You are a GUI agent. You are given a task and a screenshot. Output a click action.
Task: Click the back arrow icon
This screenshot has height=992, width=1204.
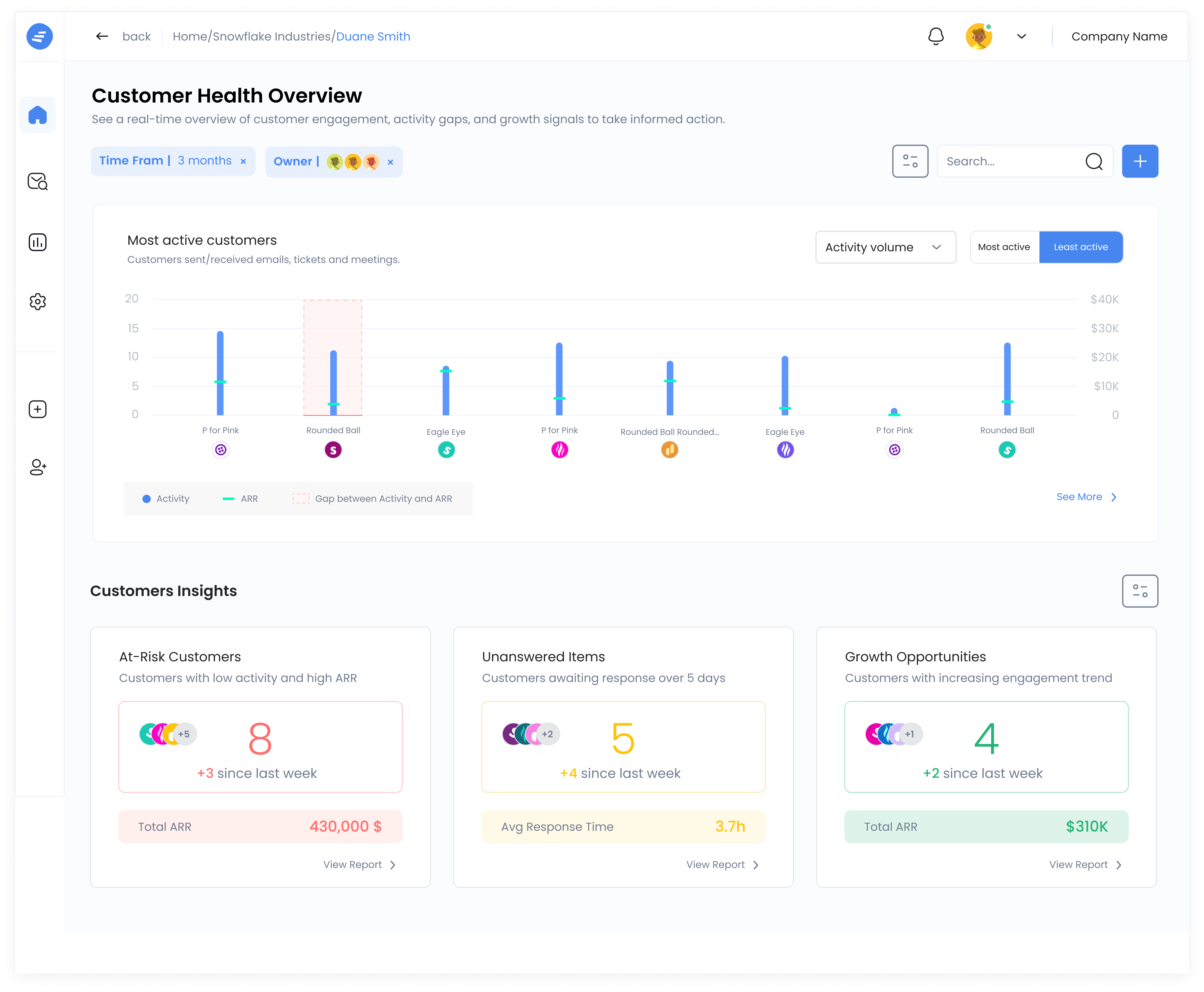coord(102,37)
